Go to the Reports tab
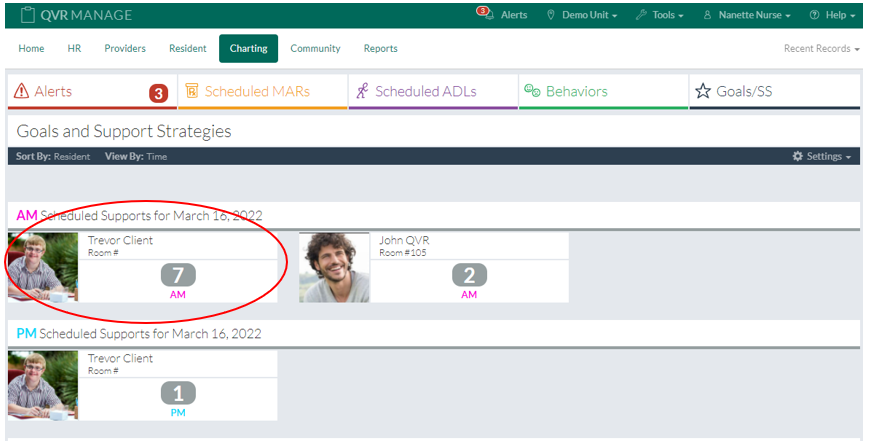The height and width of the screenshot is (447, 871). point(380,48)
